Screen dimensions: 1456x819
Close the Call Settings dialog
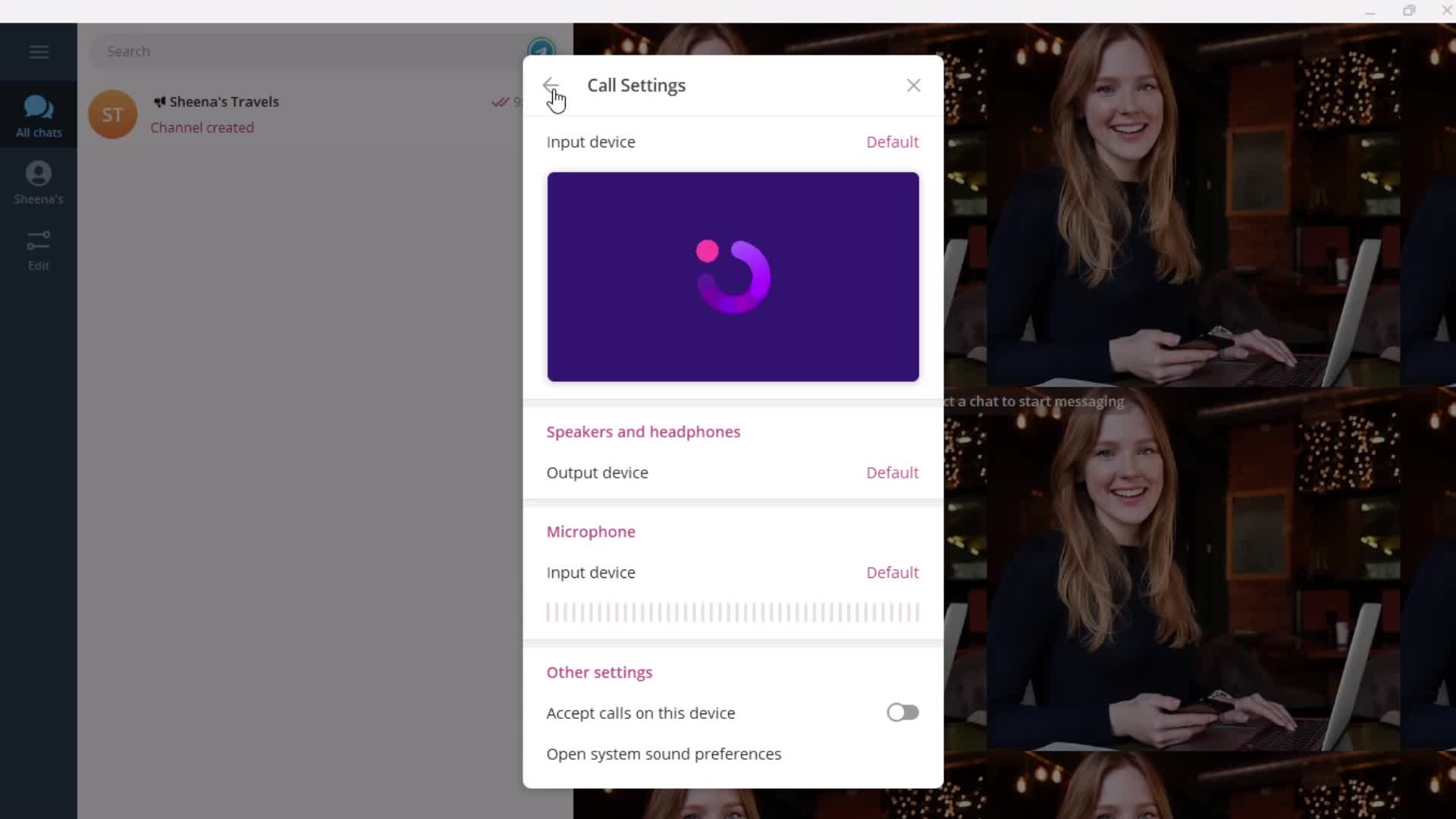(x=912, y=84)
